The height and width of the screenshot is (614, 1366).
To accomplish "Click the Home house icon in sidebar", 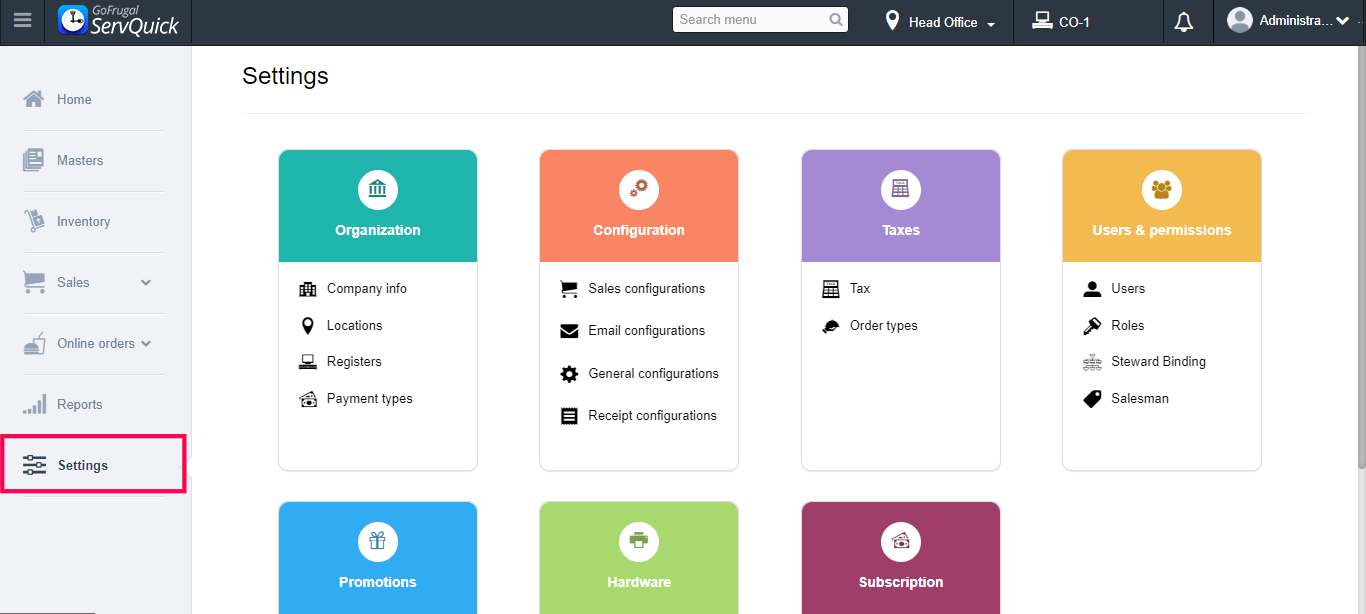I will 34,99.
